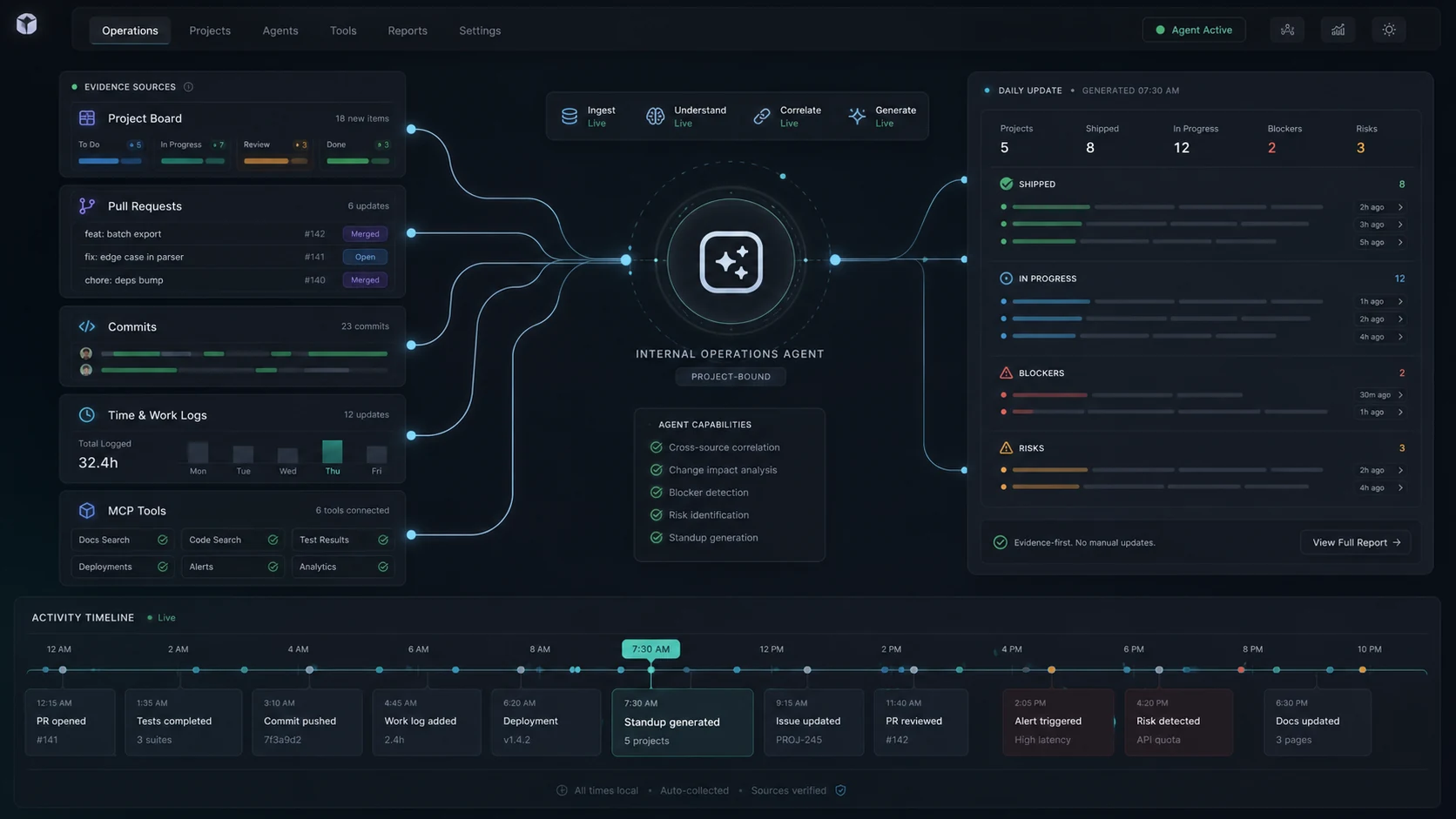Click the Open badge on PR #141
Image resolution: width=1456 pixels, height=819 pixels.
click(365, 257)
